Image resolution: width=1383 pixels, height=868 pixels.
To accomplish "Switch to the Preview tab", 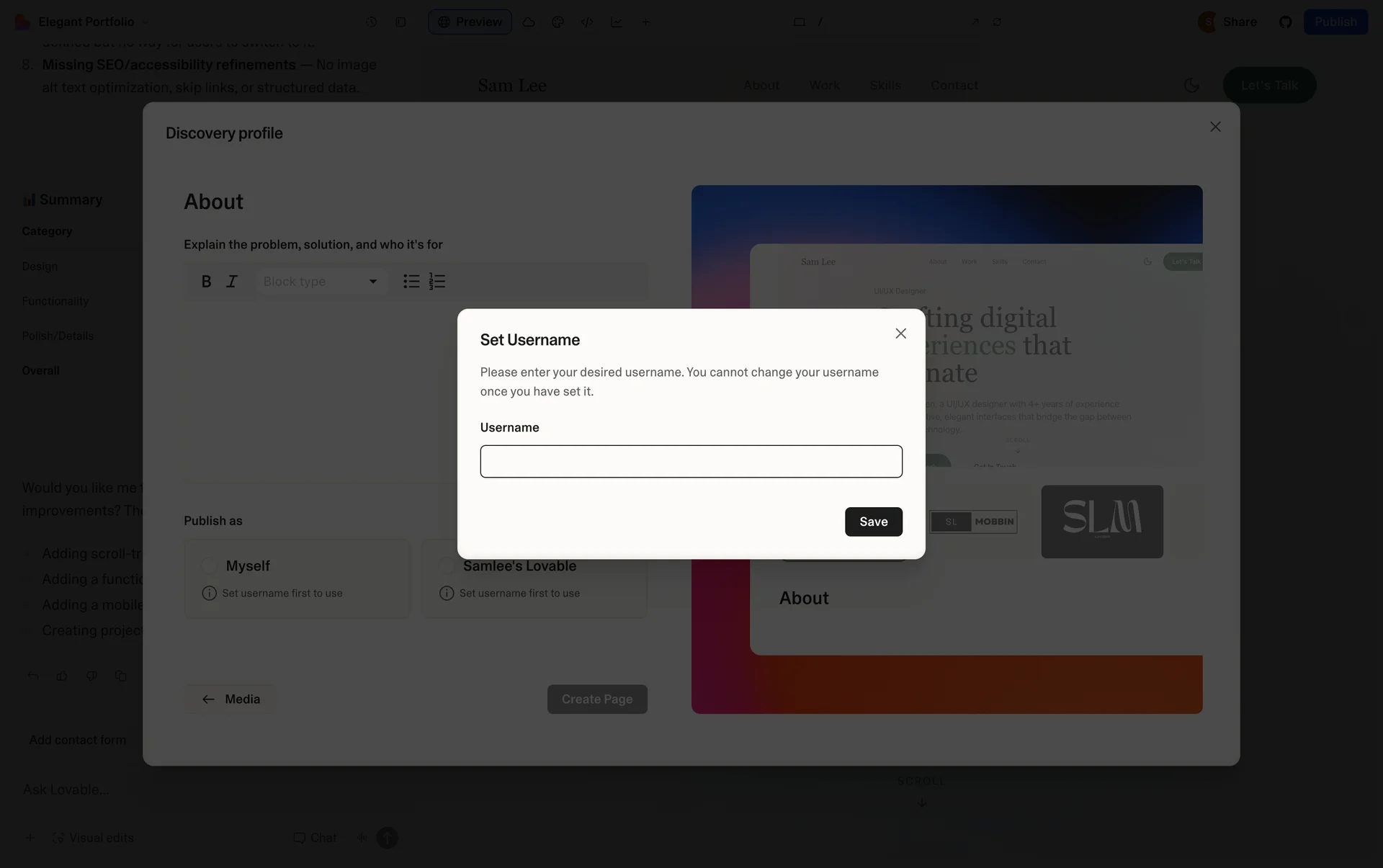I will point(470,22).
